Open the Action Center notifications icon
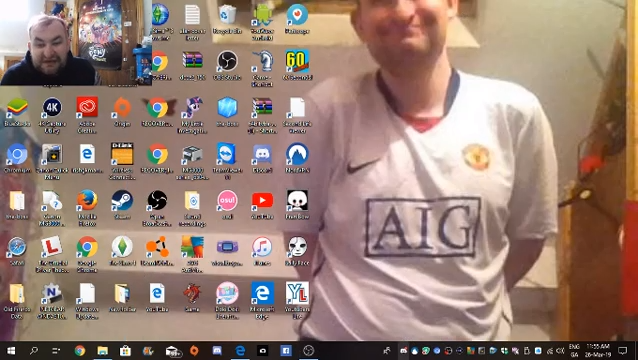The image size is (638, 360). click(623, 351)
